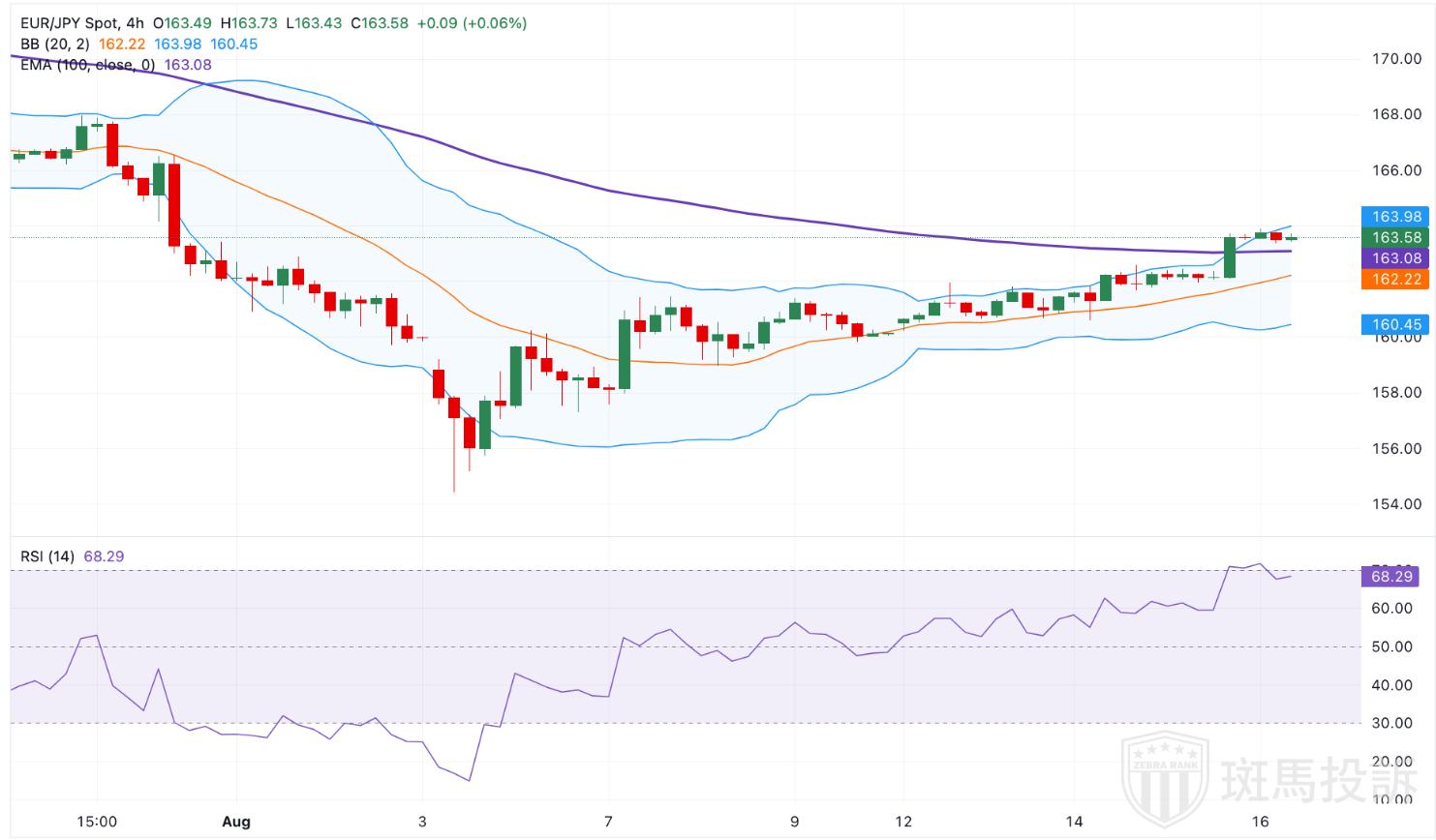Click the 15:00 label on time axis

(97, 822)
